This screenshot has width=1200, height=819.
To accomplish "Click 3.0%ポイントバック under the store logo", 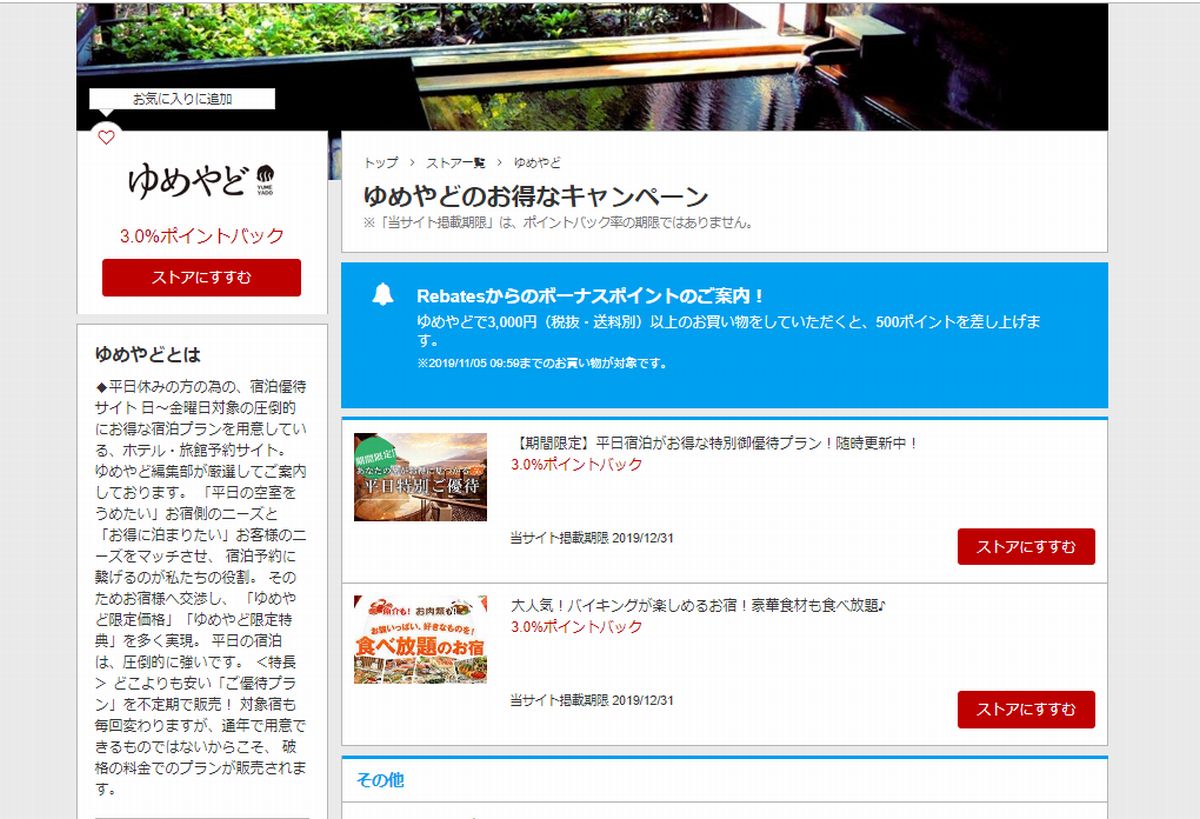I will [x=202, y=236].
